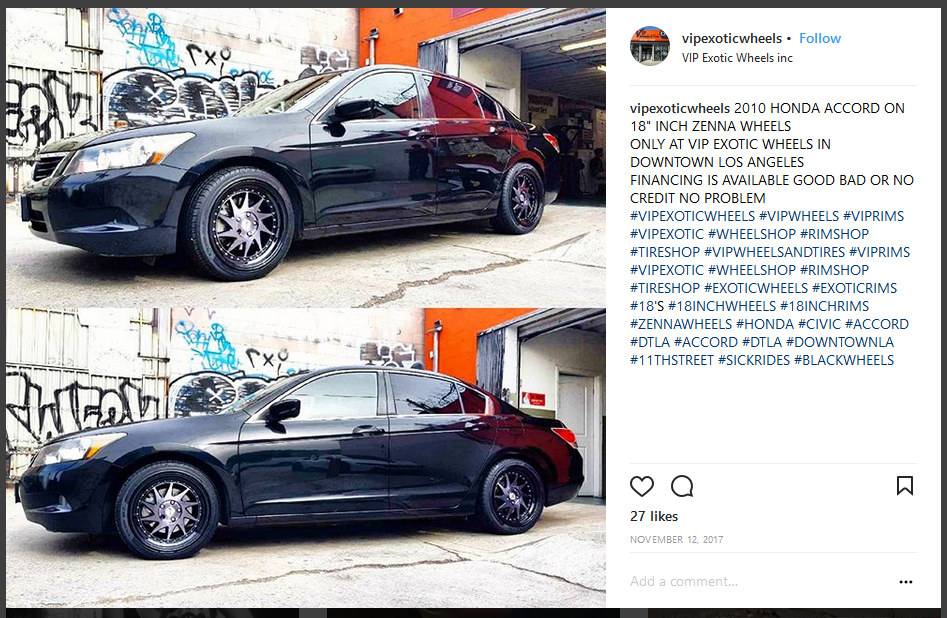947x618 pixels.
Task: Like the post with heart icon
Action: (641, 486)
